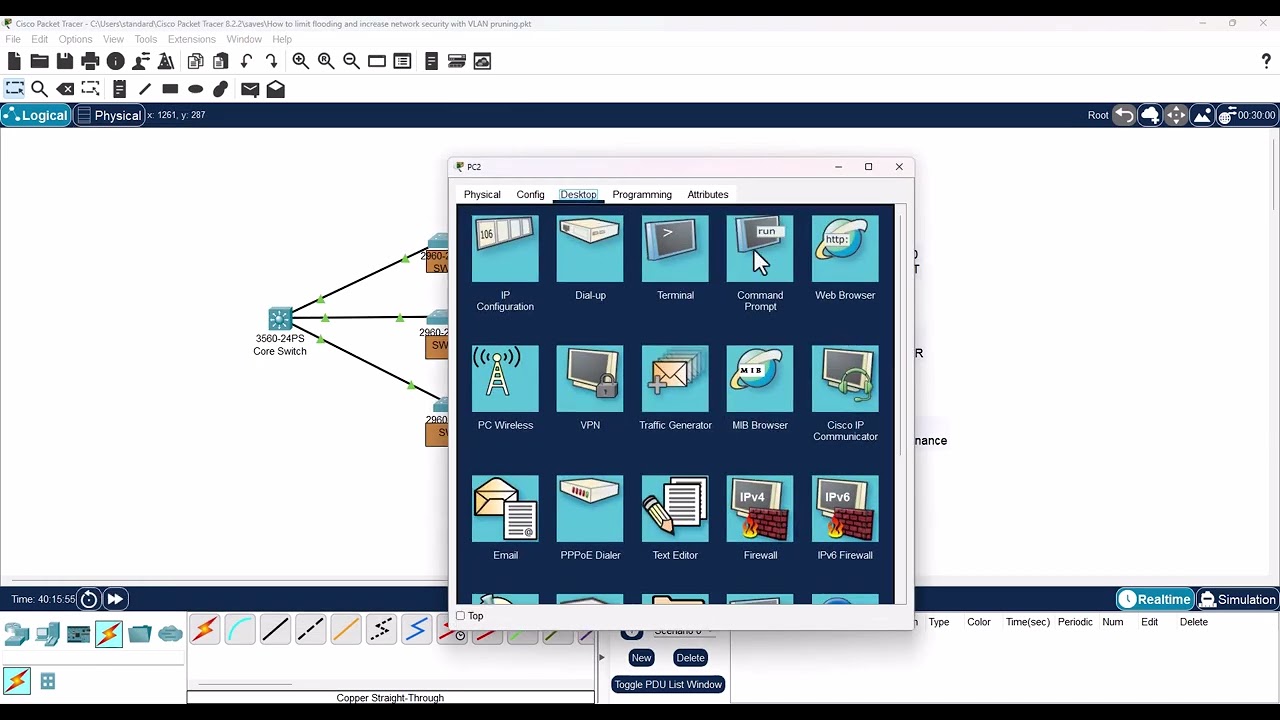This screenshot has width=1280, height=720.
Task: Click the Paste toolbar icon
Action: 221,61
